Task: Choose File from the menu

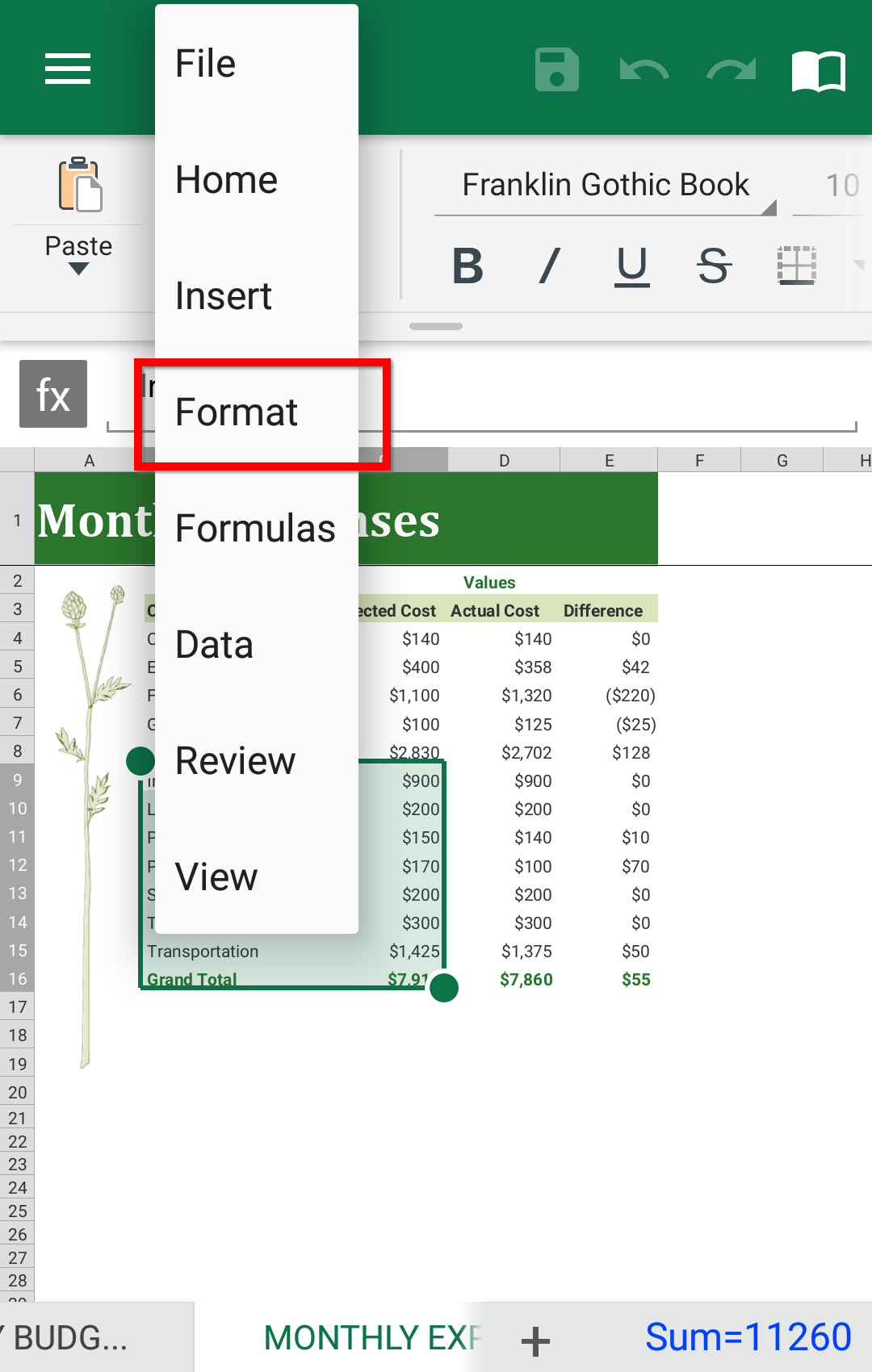Action: (257, 63)
